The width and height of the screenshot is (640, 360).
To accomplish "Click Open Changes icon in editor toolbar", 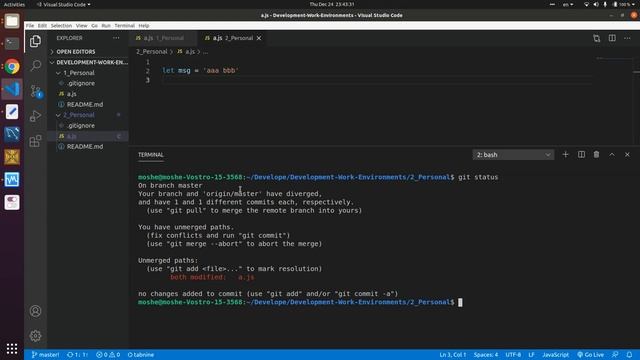I will [597, 38].
